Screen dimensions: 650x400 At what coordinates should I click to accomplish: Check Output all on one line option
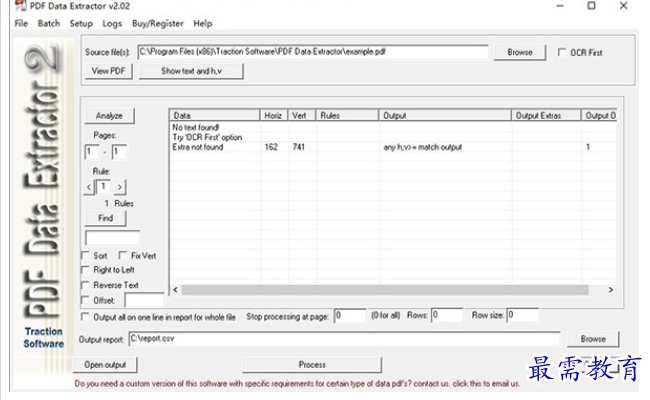pos(85,317)
